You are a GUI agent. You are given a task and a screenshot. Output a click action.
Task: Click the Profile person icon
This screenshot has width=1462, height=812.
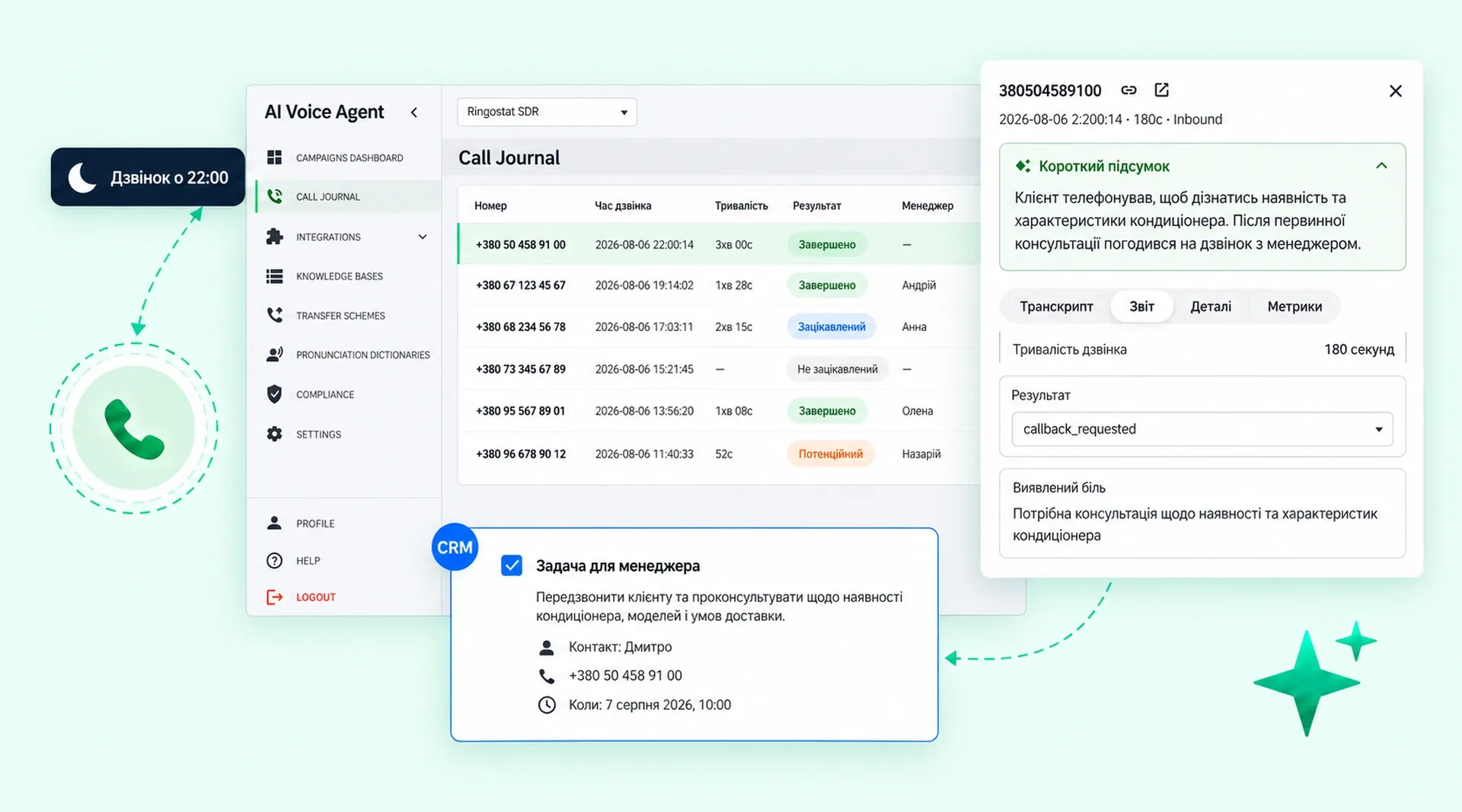(274, 523)
